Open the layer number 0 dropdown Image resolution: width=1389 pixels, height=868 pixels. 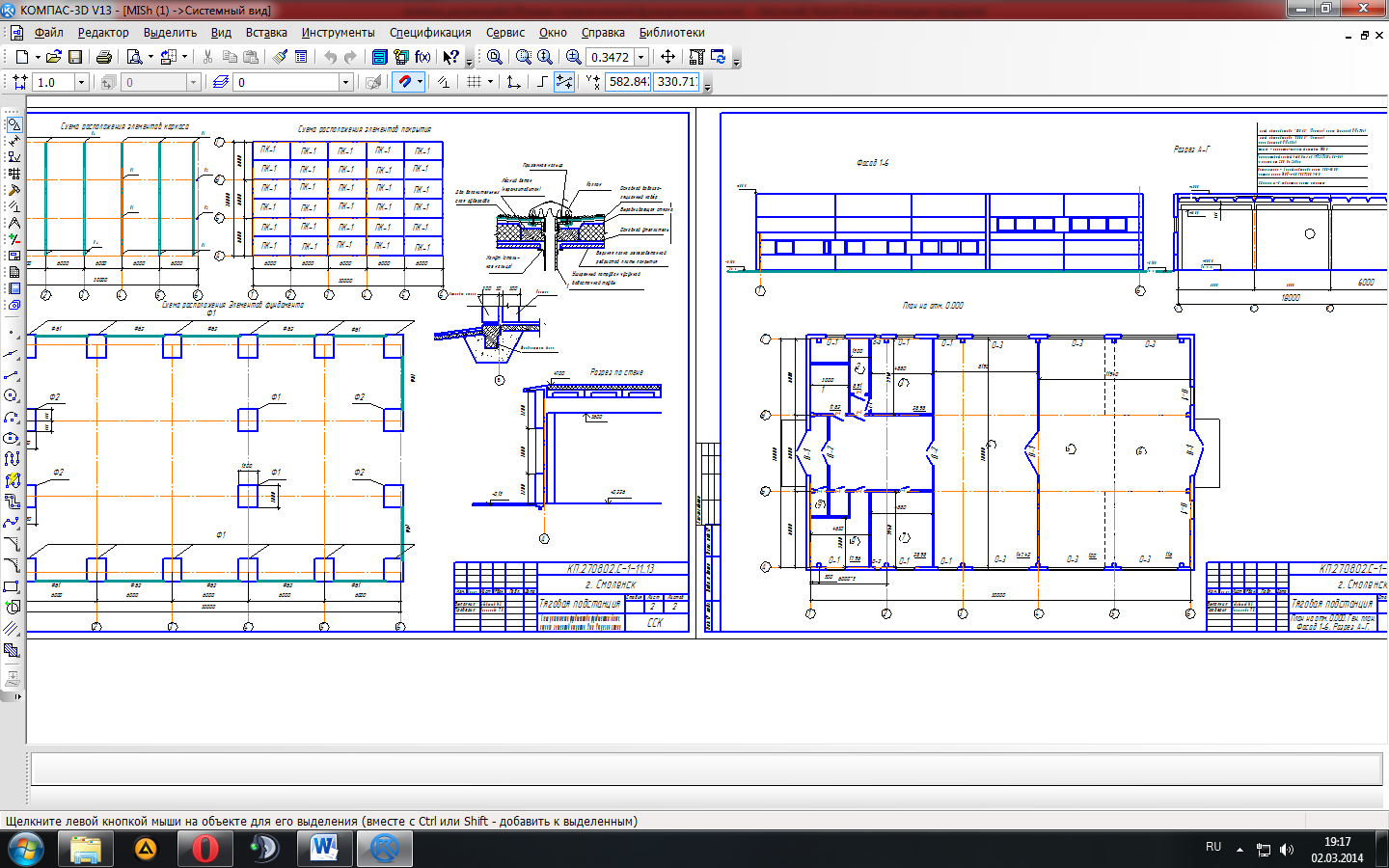tap(345, 83)
